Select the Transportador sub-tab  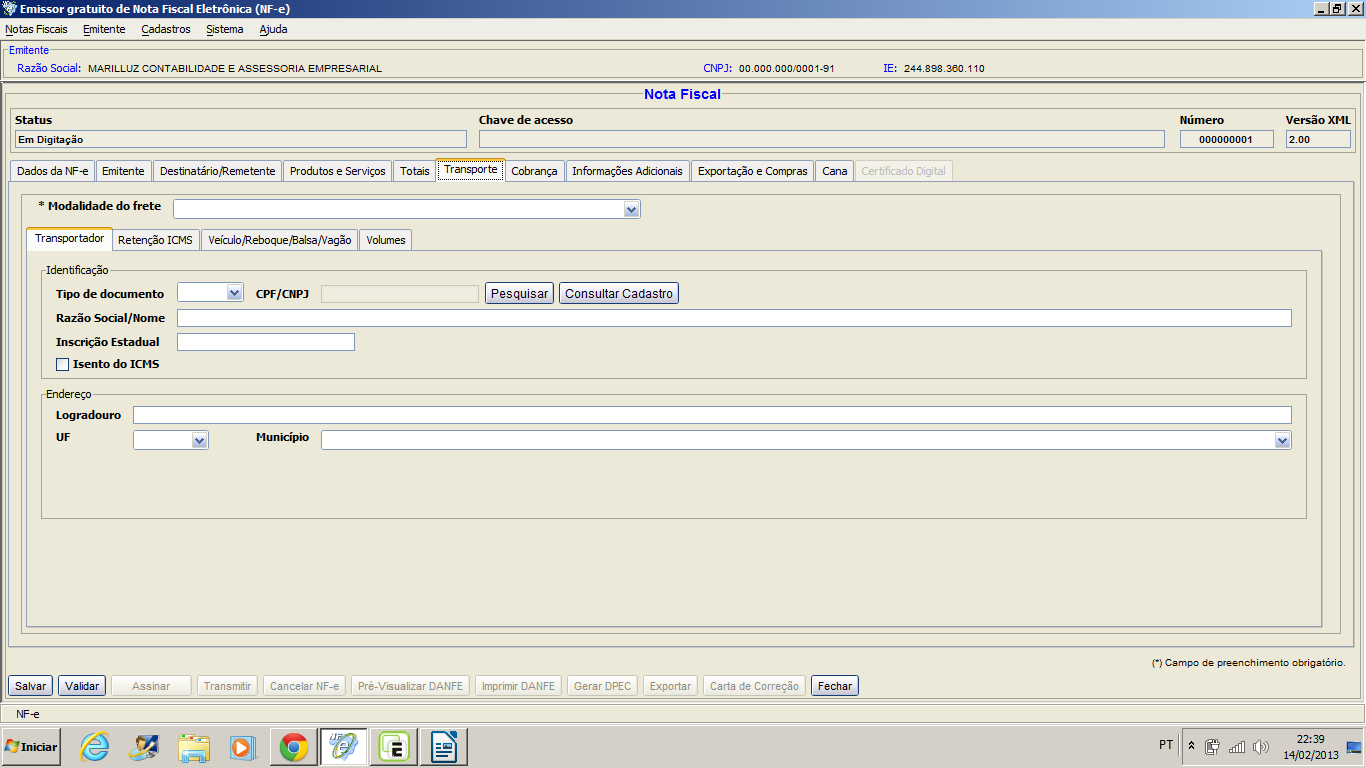69,239
